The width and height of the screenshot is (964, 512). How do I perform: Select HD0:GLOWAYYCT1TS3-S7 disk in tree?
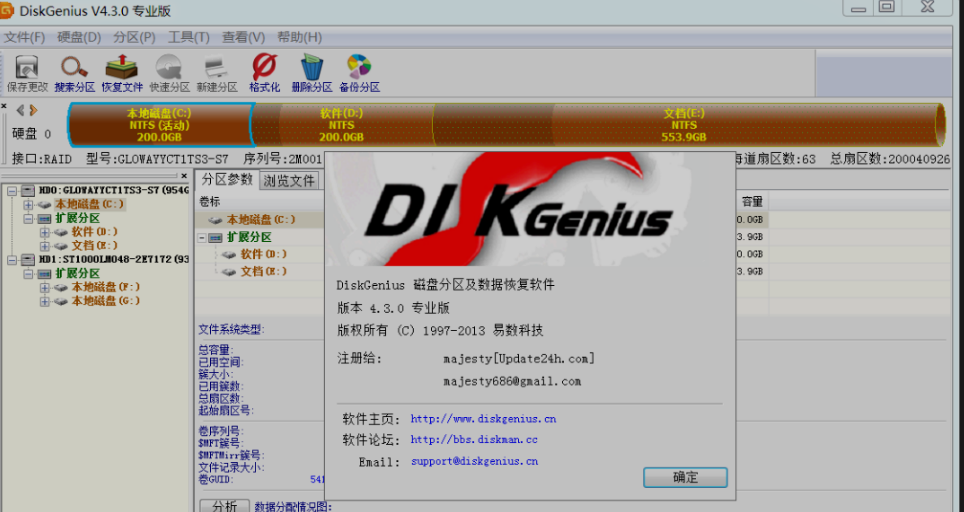pos(114,191)
